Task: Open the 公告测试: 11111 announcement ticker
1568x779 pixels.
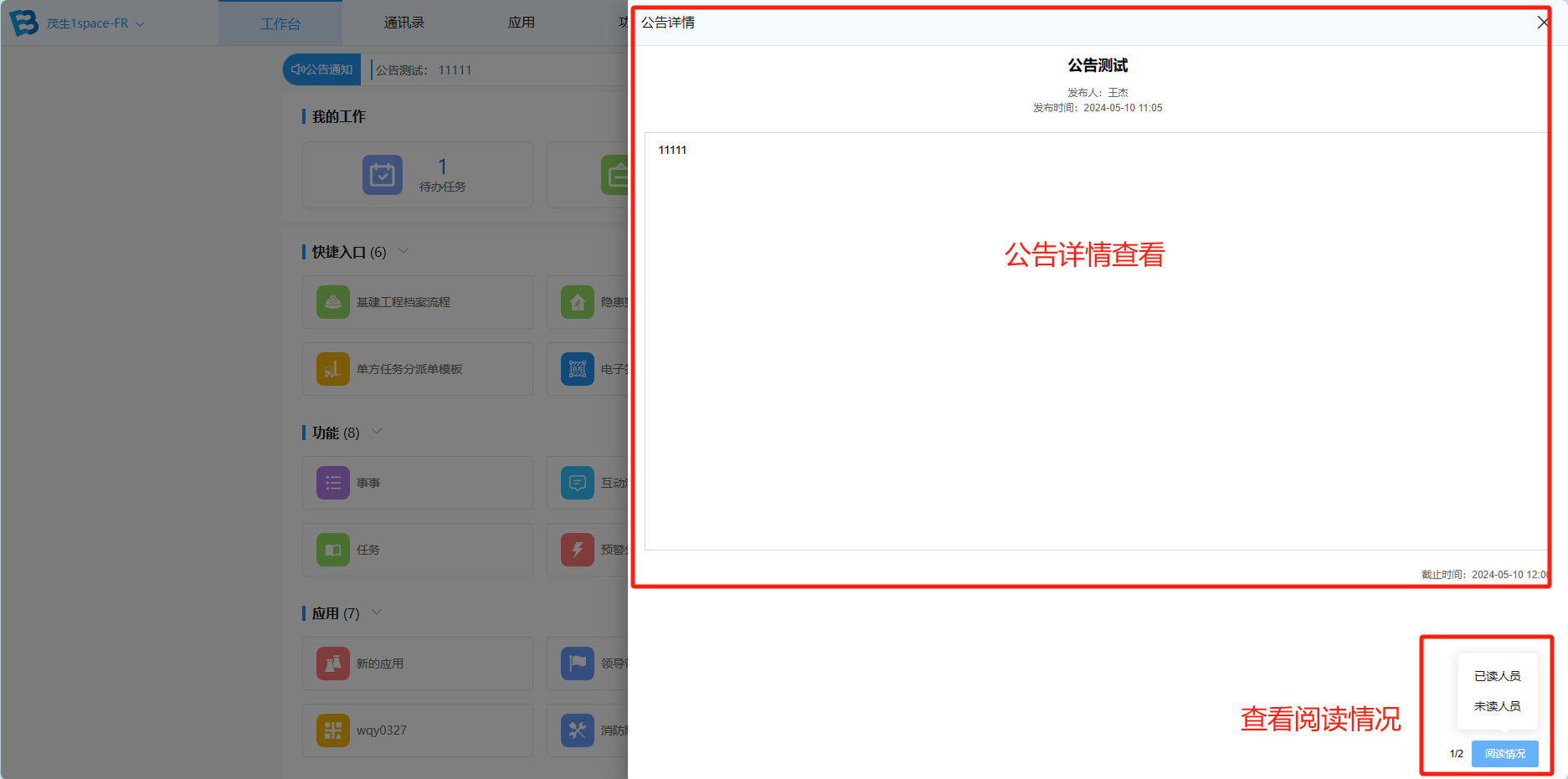Action: pyautogui.click(x=424, y=70)
